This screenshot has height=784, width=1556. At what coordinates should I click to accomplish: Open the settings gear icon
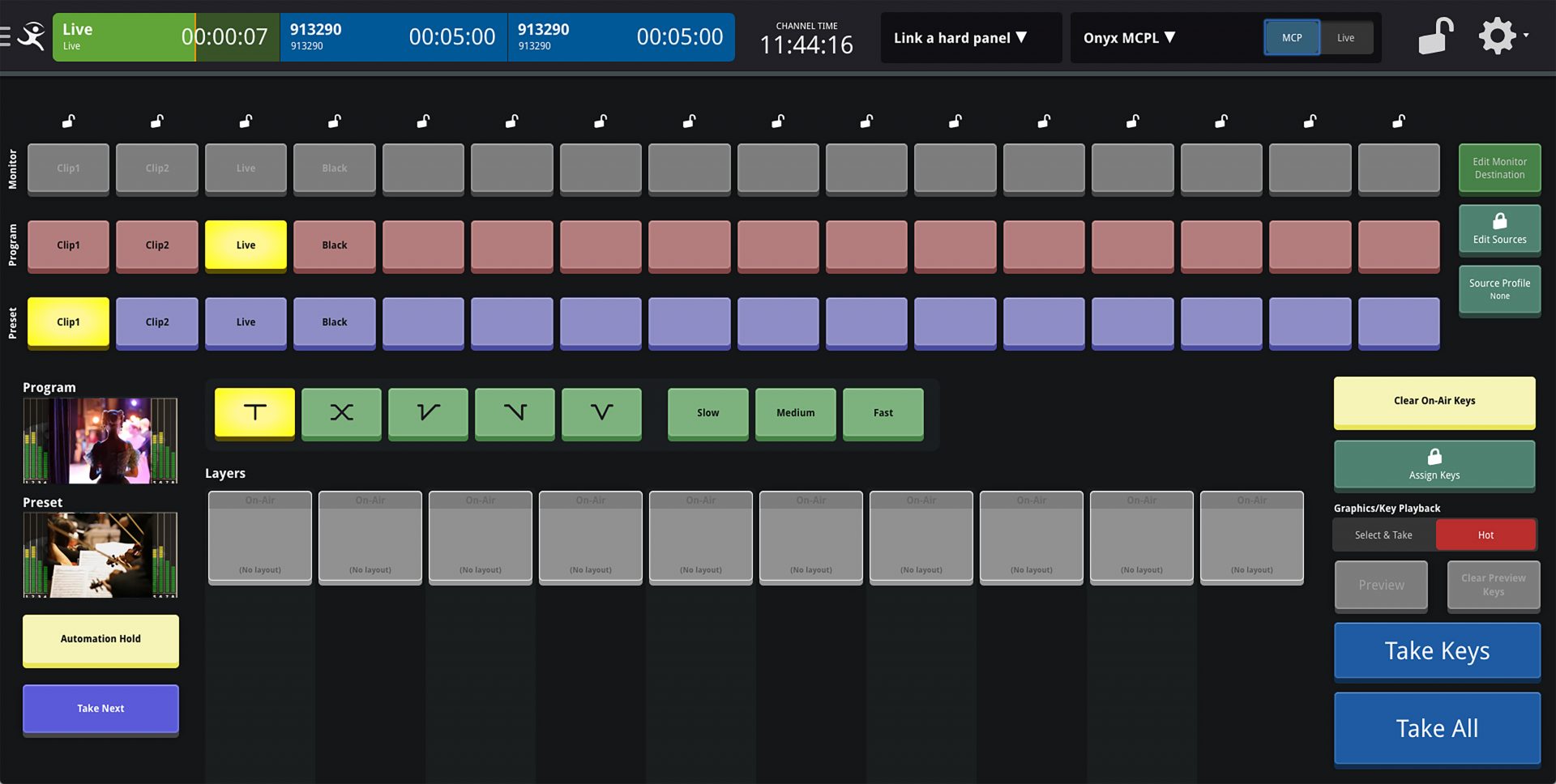(x=1498, y=35)
